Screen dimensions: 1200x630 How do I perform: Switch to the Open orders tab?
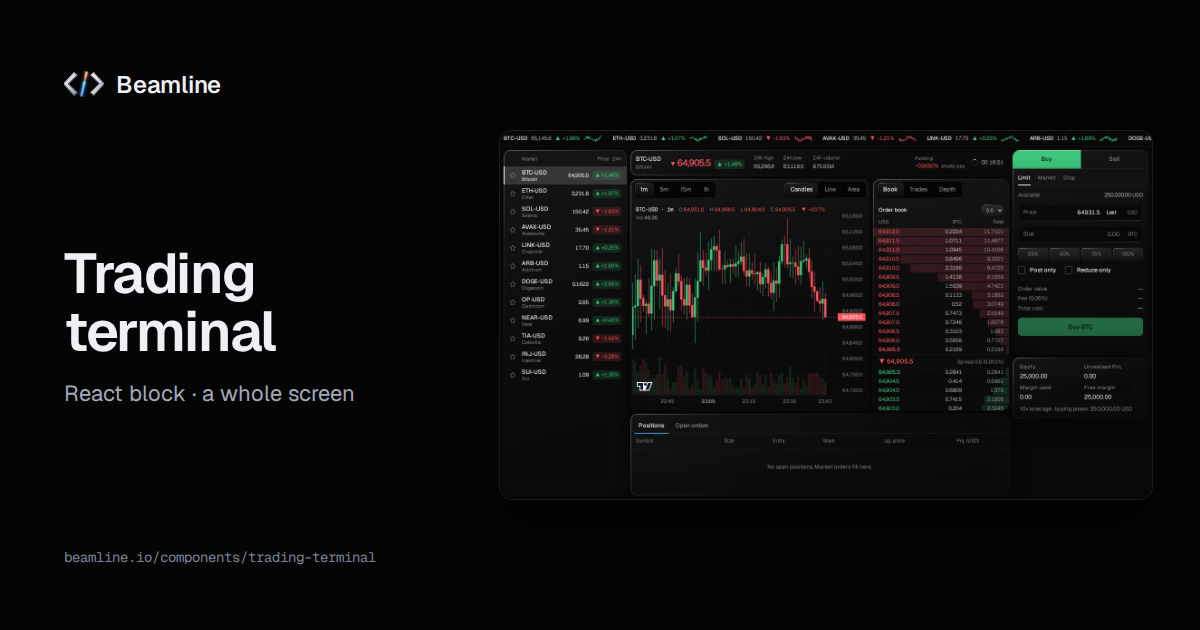pyautogui.click(x=692, y=425)
